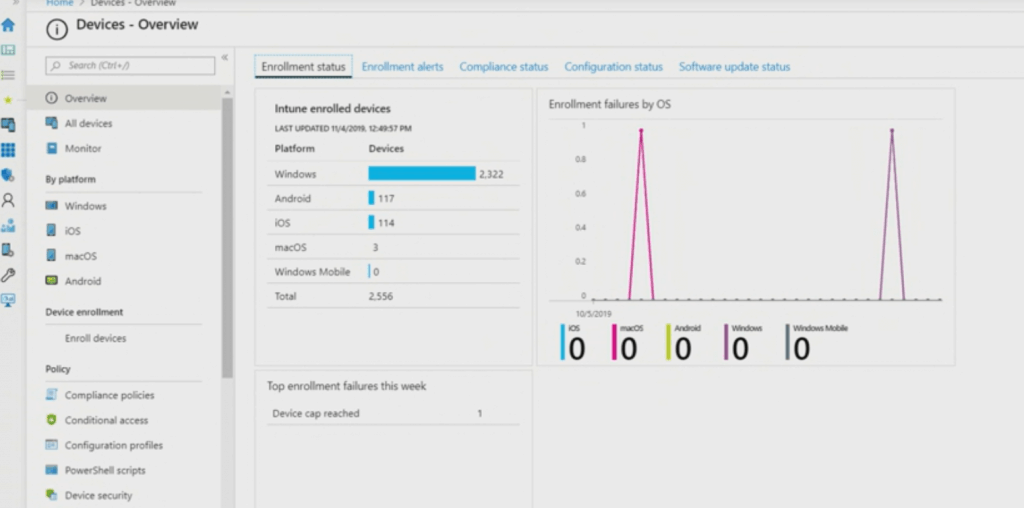
Task: Open the Endpoint security shield icon
Action: [8, 175]
